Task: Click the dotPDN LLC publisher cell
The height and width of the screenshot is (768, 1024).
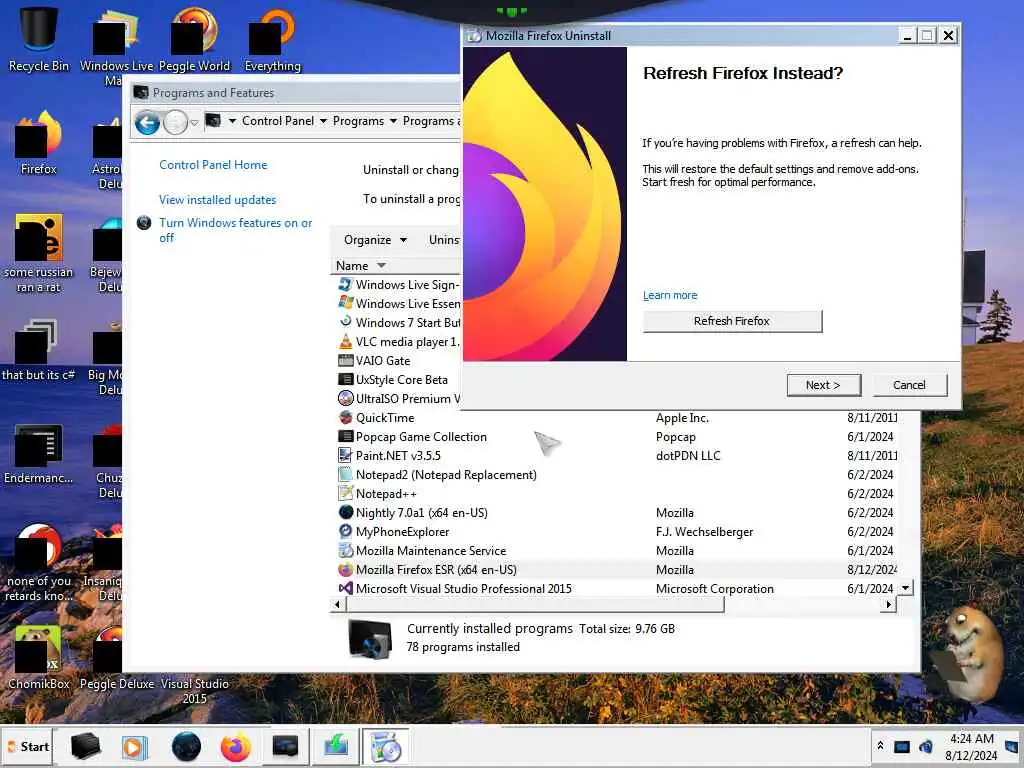Action: (x=688, y=456)
